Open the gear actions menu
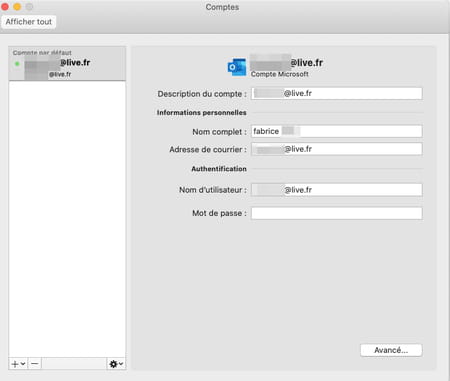 [x=113, y=364]
